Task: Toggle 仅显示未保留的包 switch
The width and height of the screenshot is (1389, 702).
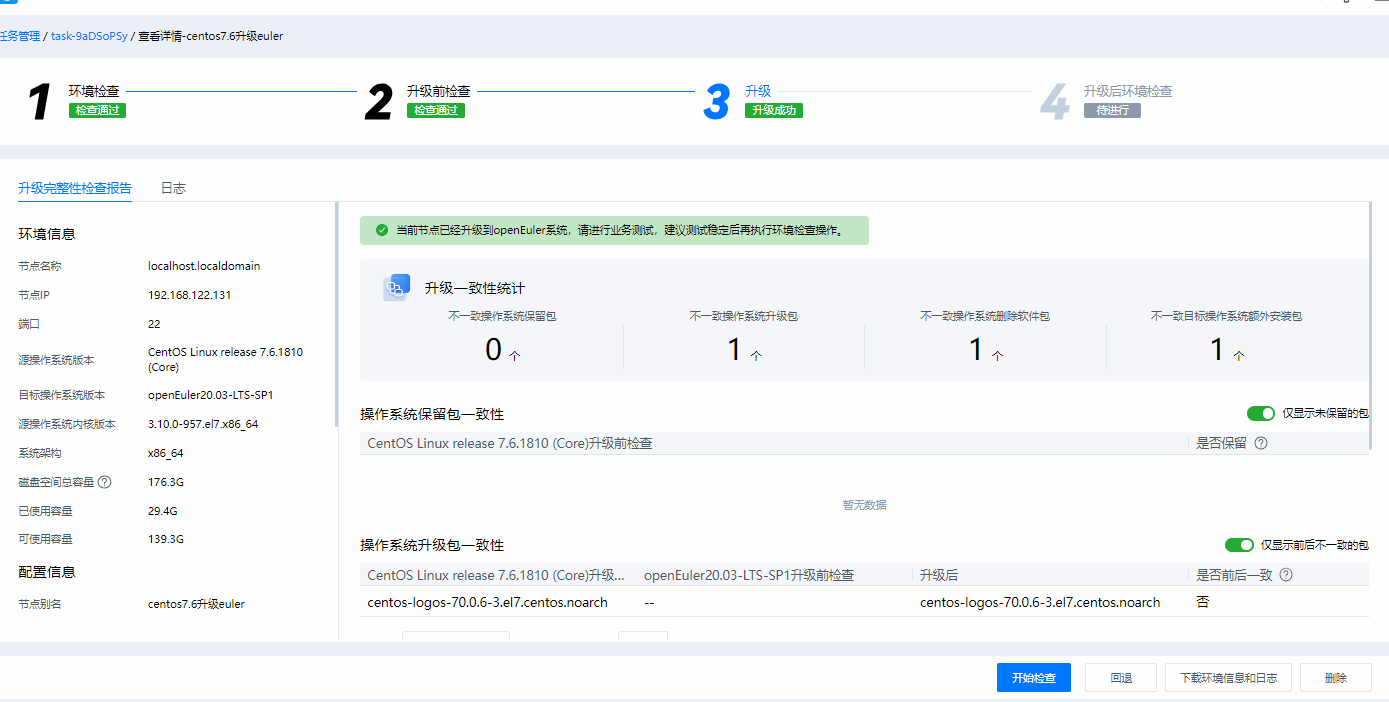Action: pyautogui.click(x=1261, y=413)
